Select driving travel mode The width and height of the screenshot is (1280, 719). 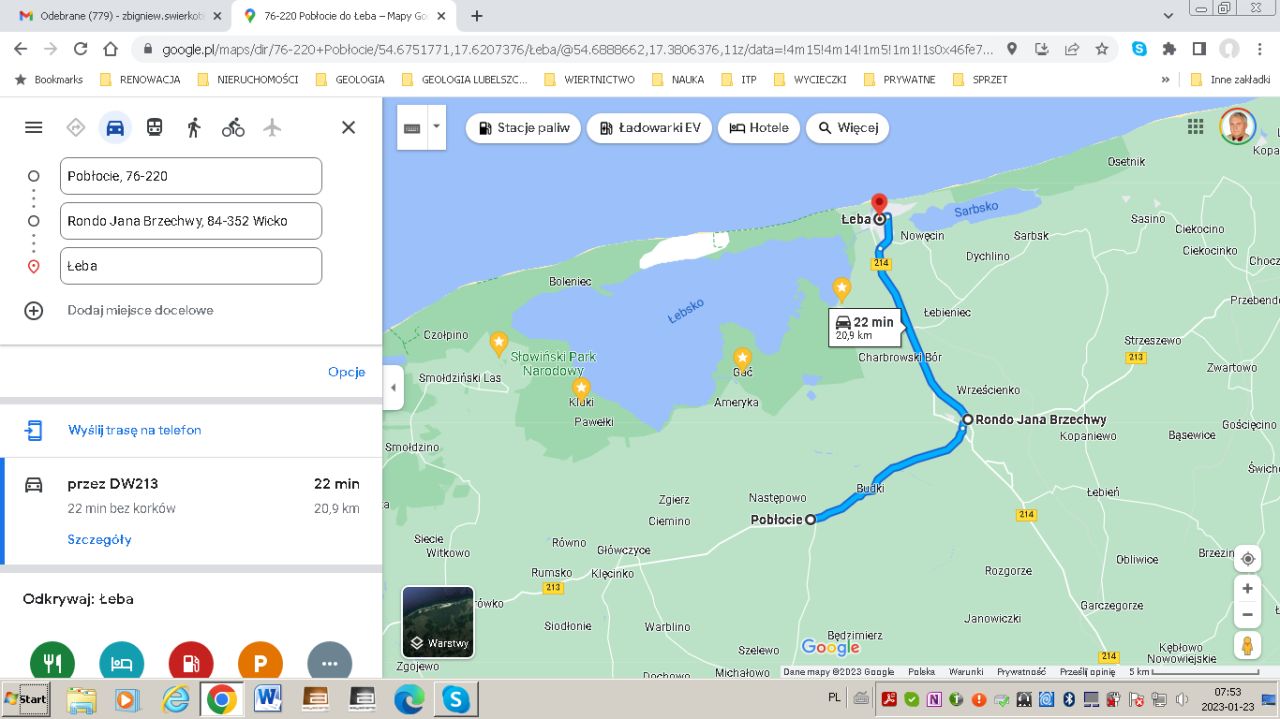coord(115,127)
